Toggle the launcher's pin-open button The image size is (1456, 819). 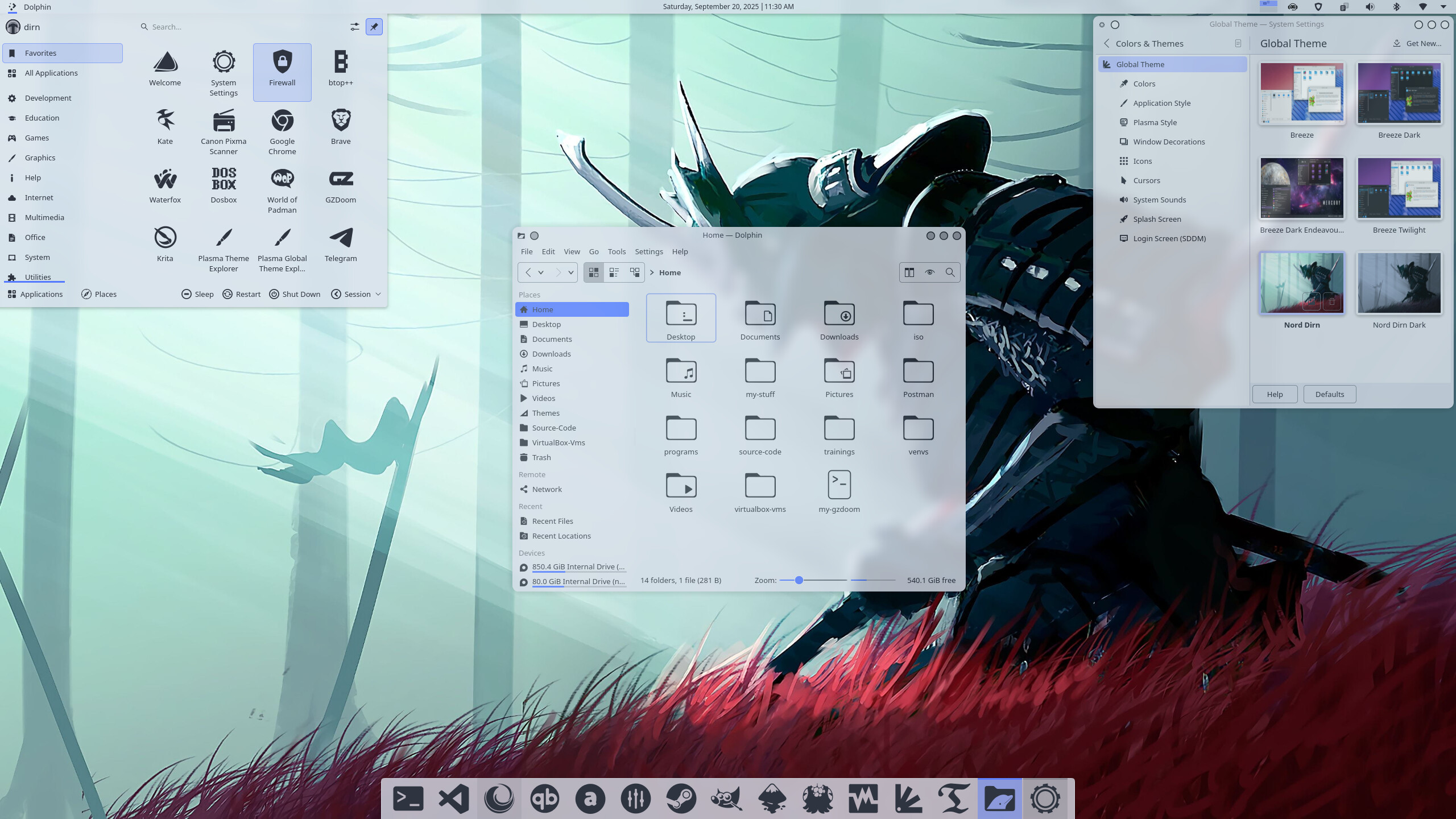click(x=374, y=27)
